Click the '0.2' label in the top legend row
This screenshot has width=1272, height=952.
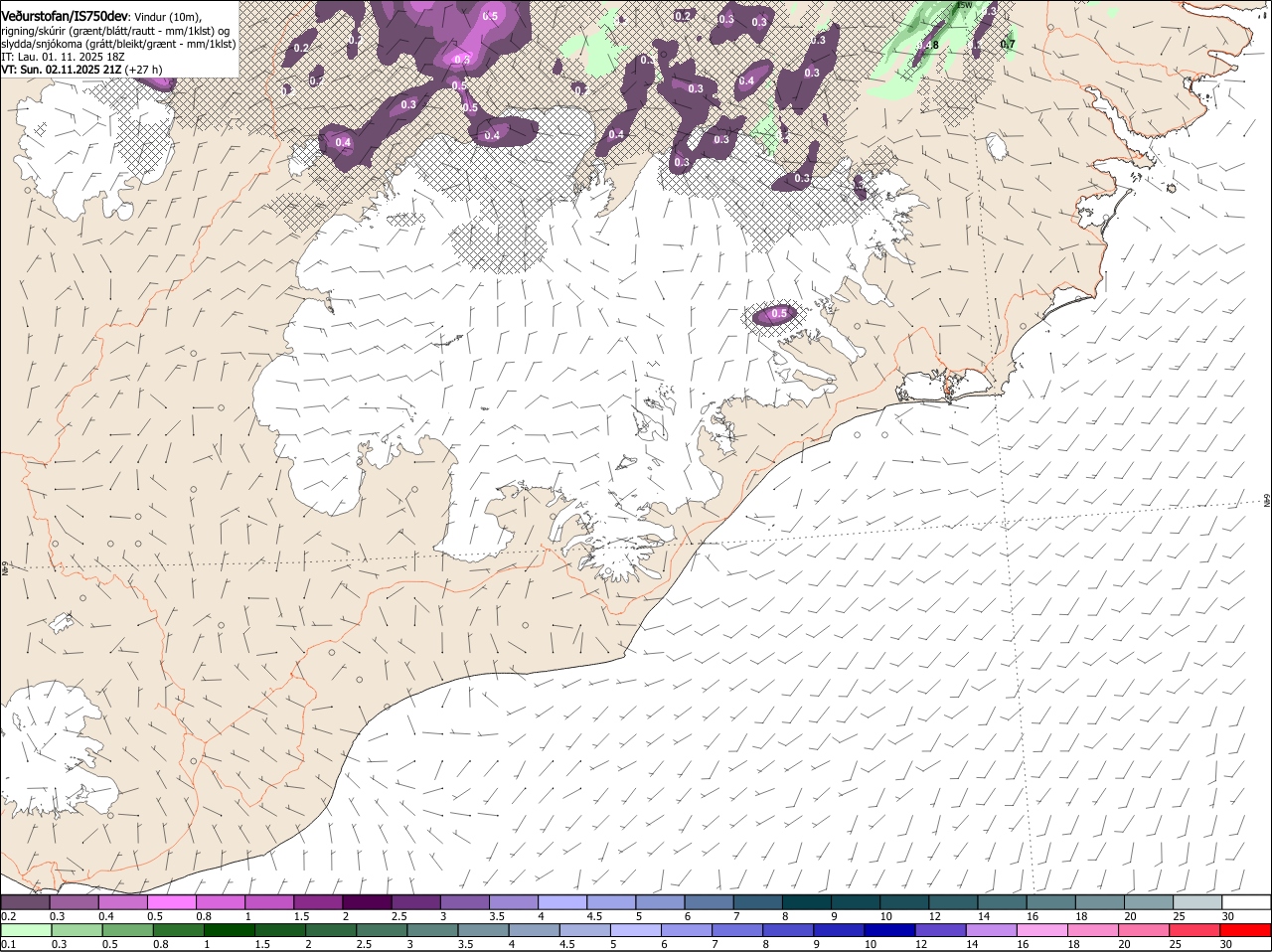pos(8,916)
